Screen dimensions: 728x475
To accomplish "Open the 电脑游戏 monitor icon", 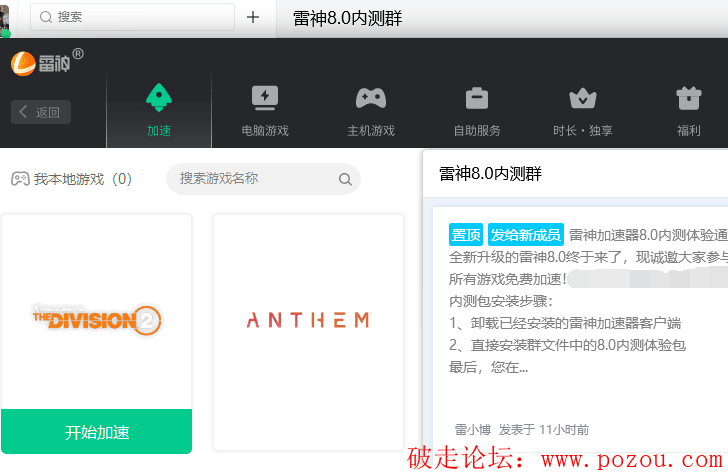I will [265, 97].
